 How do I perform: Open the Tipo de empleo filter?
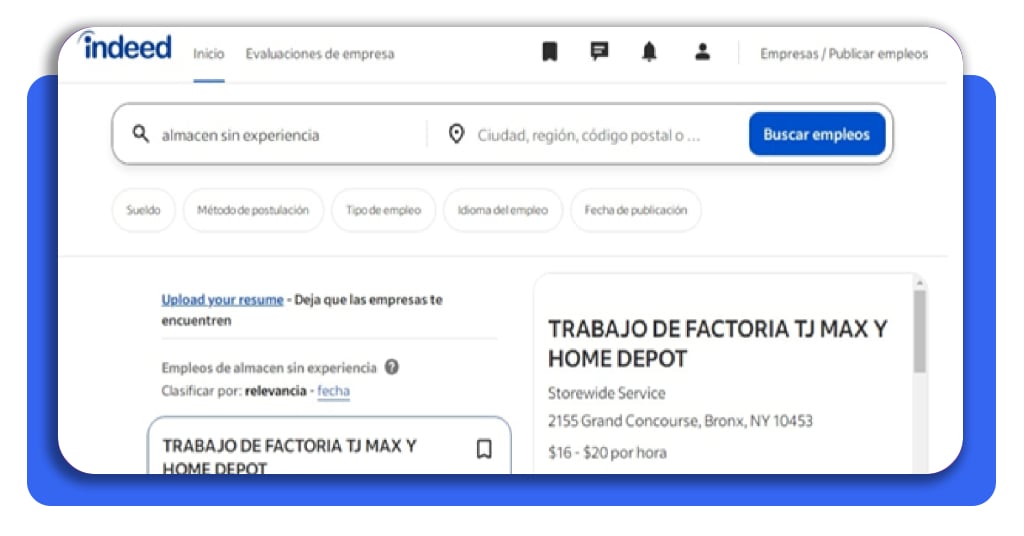[x=383, y=210]
